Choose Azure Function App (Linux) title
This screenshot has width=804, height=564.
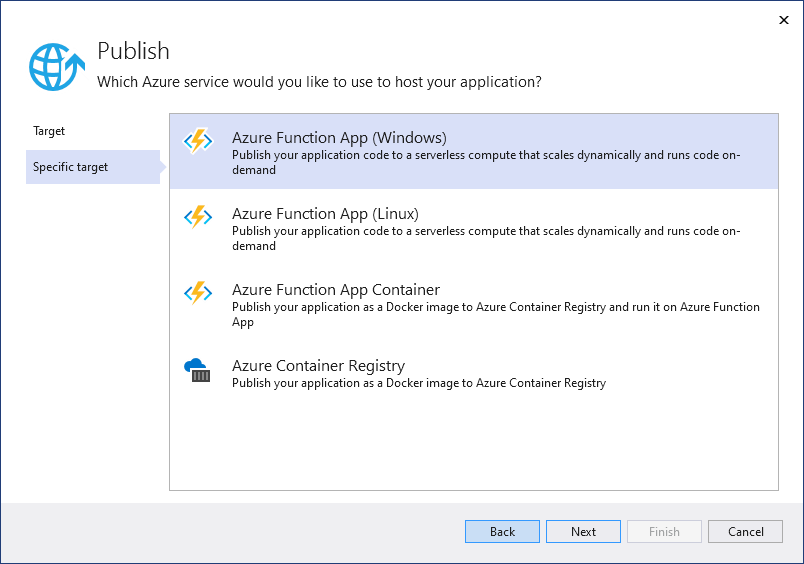click(325, 214)
